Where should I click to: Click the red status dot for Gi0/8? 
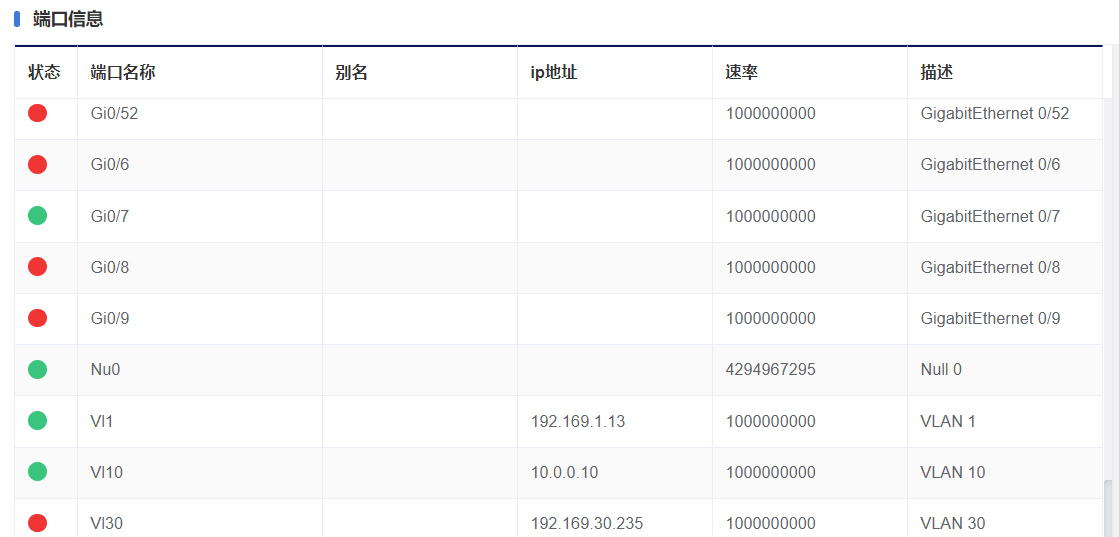[x=37, y=267]
